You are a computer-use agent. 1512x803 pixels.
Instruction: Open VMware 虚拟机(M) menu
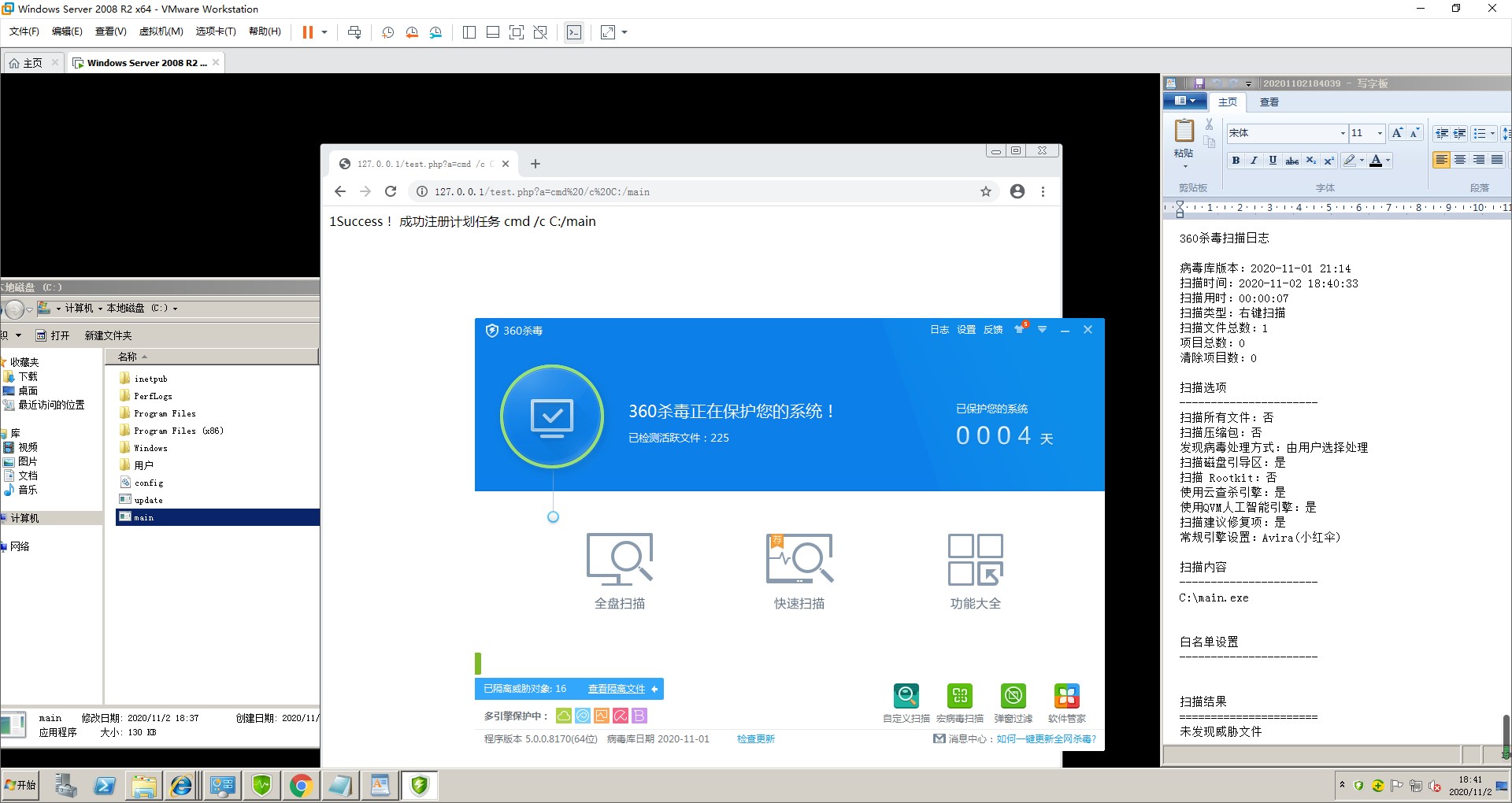pyautogui.click(x=161, y=31)
